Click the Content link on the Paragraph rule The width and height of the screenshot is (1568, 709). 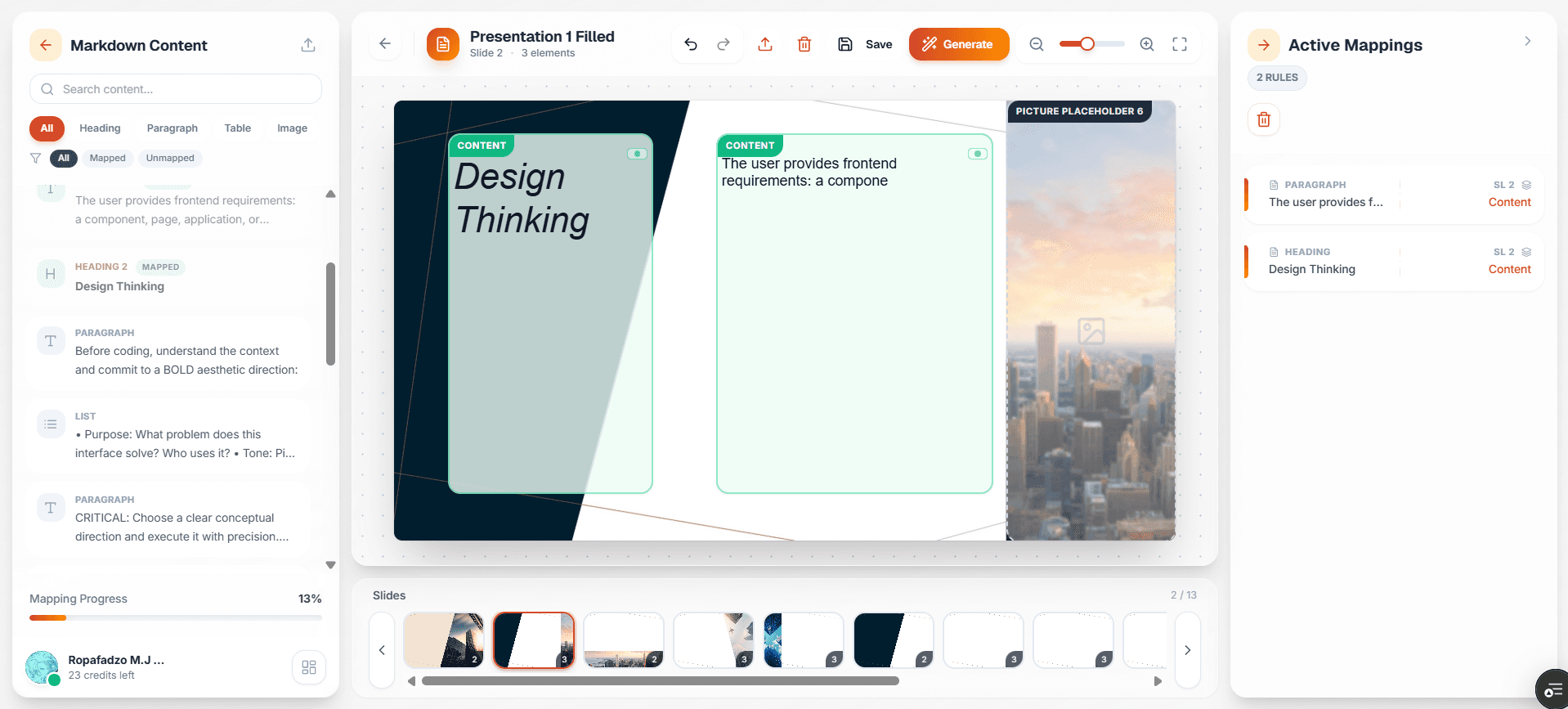[1509, 202]
